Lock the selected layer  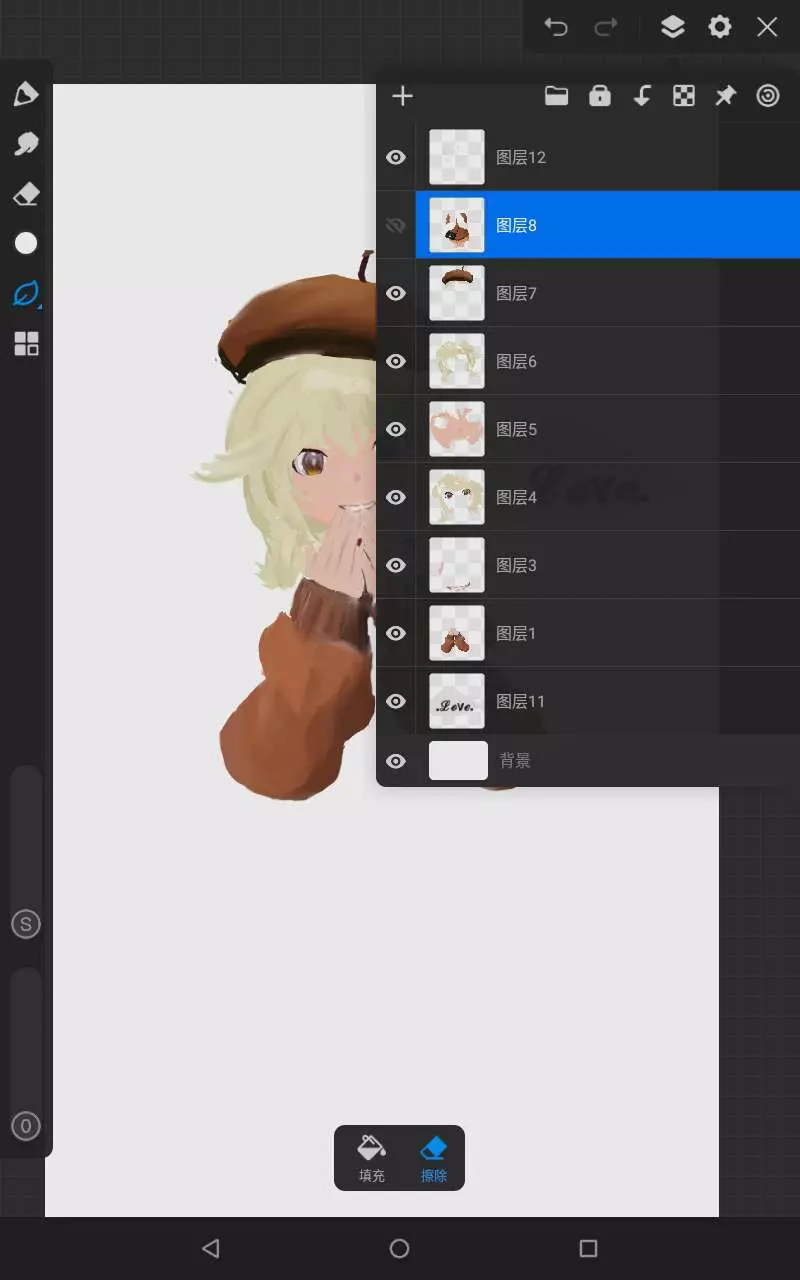[x=600, y=96]
